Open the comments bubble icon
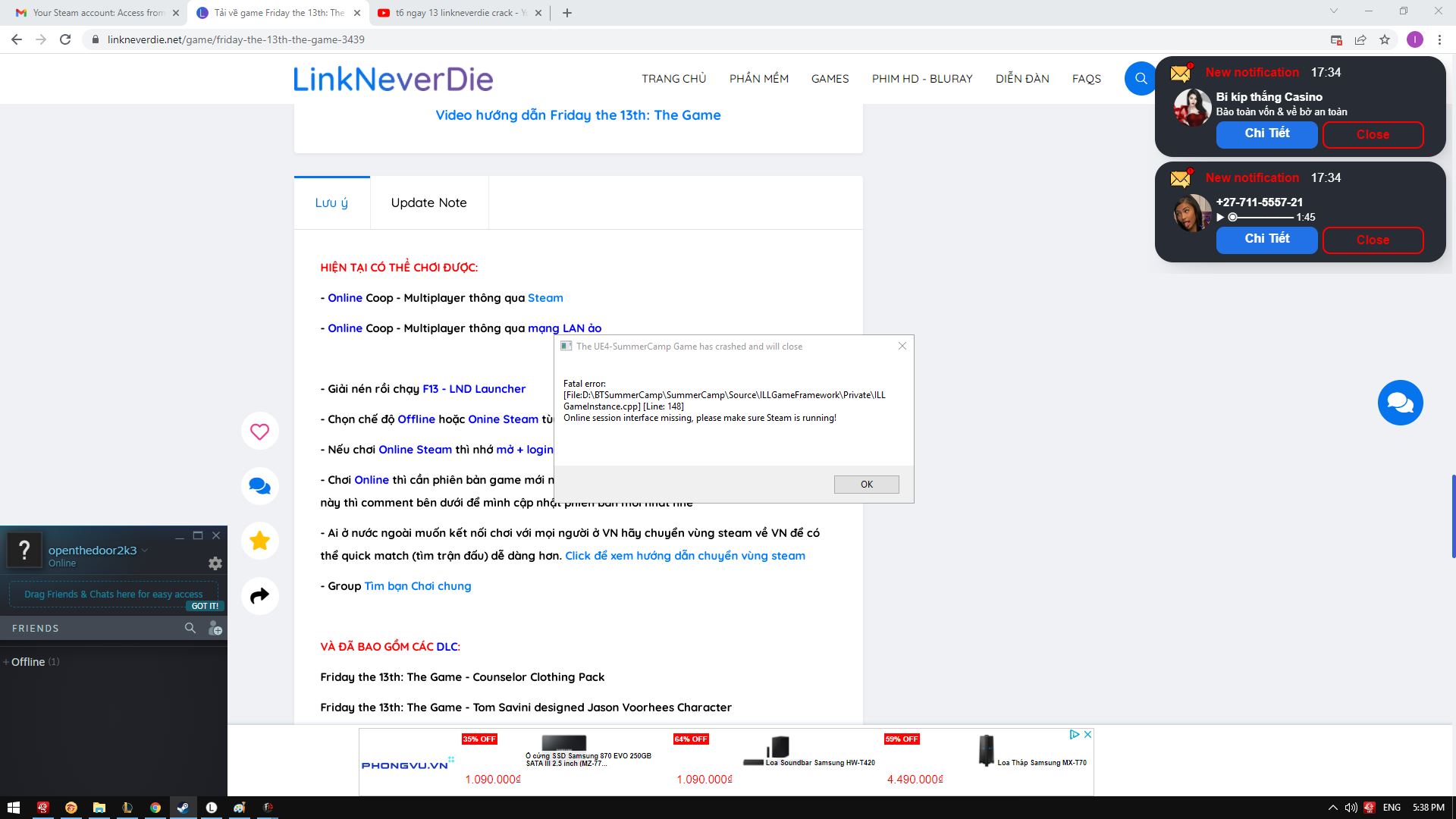This screenshot has height=819, width=1456. 259,486
